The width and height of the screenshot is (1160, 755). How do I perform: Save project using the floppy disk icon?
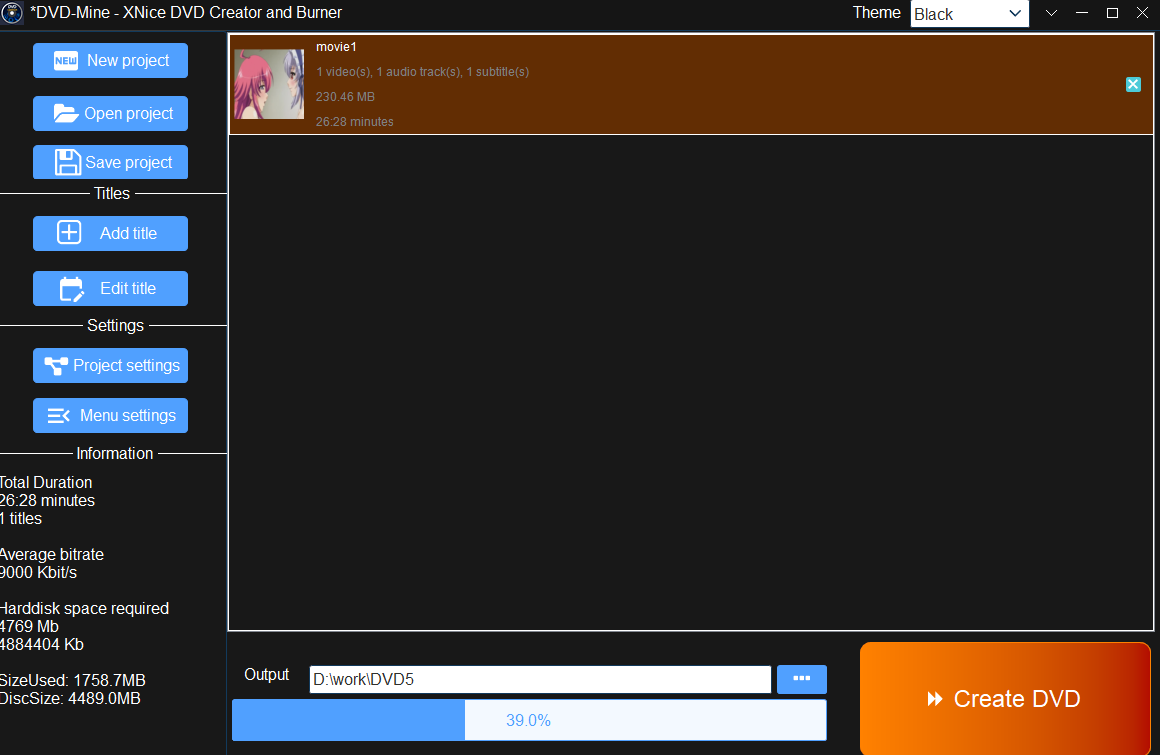click(x=68, y=163)
